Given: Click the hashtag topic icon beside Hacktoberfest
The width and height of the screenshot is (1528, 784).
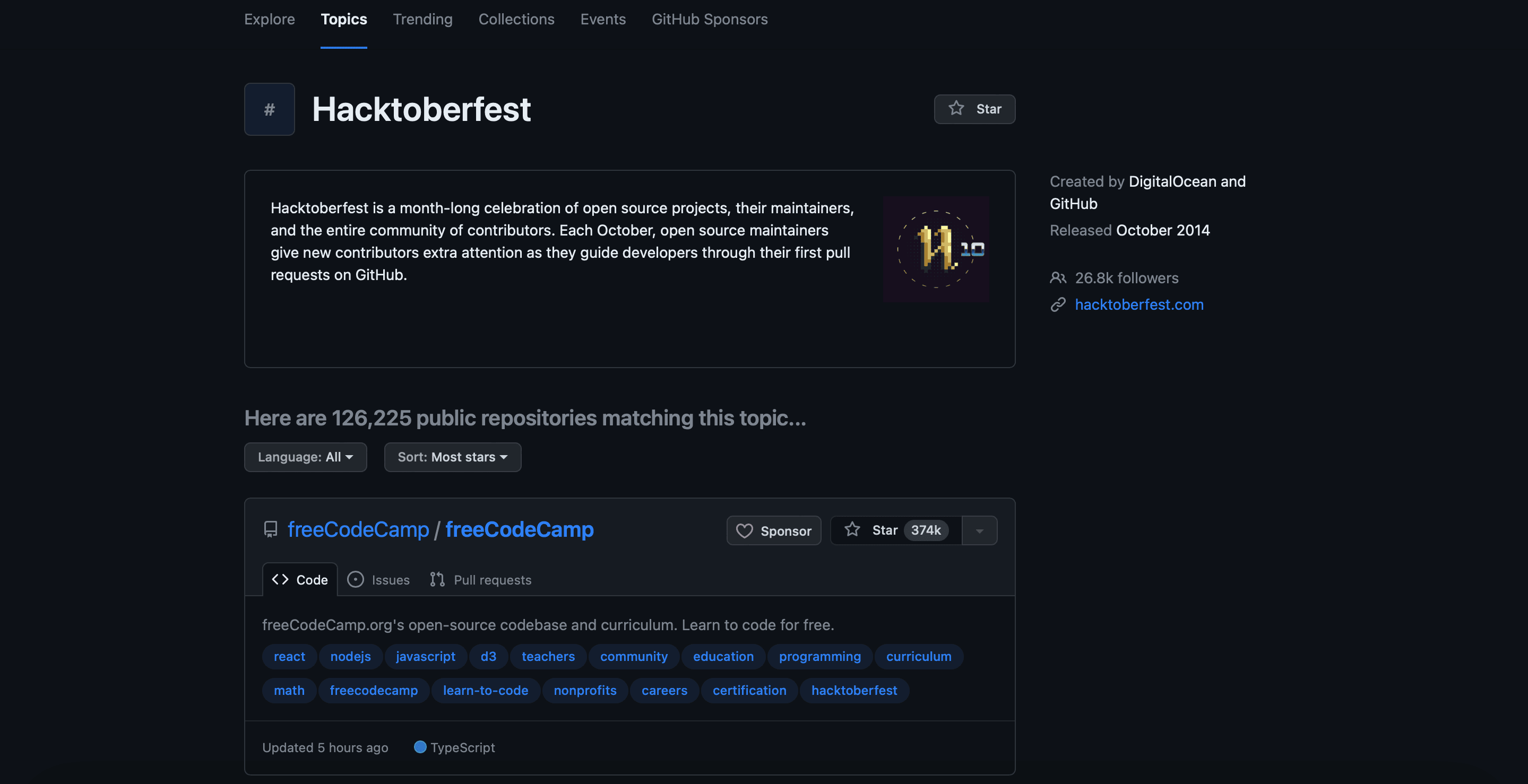Looking at the screenshot, I should [269, 109].
